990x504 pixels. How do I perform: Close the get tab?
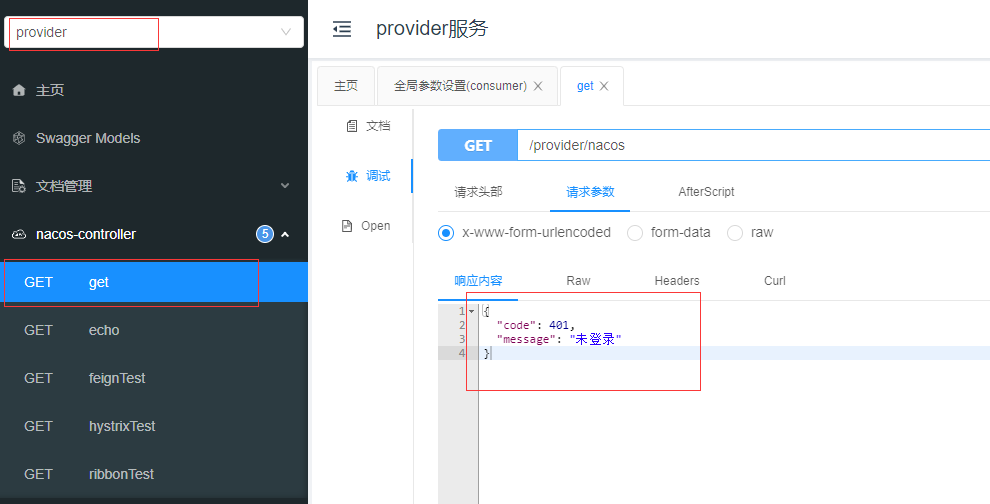604,86
